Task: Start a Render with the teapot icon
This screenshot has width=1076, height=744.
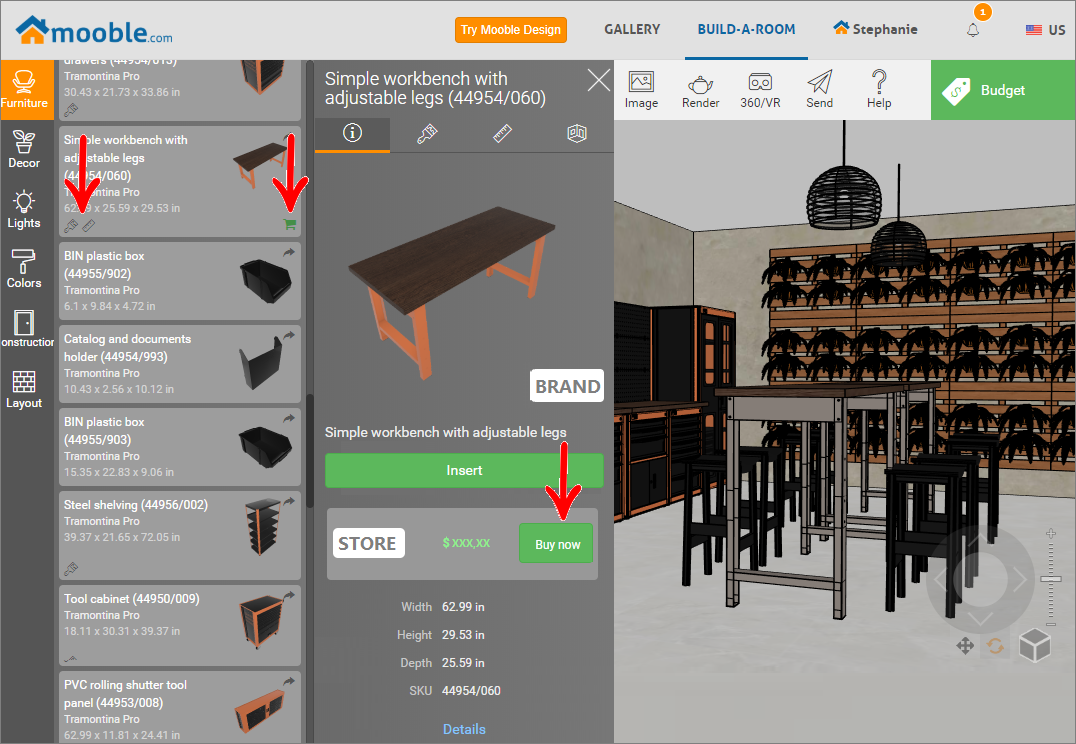Action: pos(701,90)
